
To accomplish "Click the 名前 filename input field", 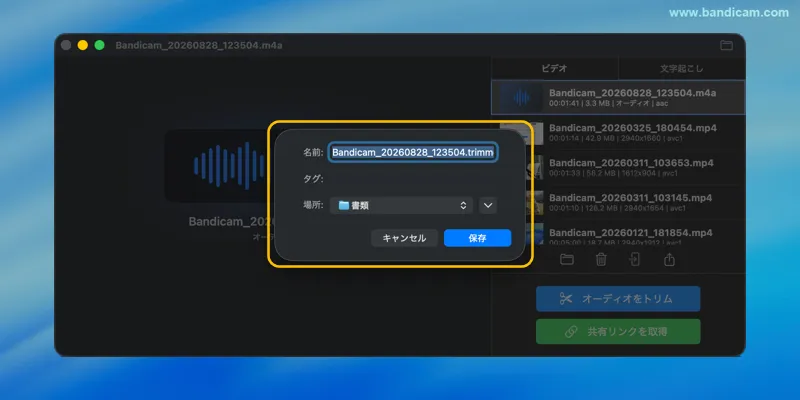I will tap(413, 152).
